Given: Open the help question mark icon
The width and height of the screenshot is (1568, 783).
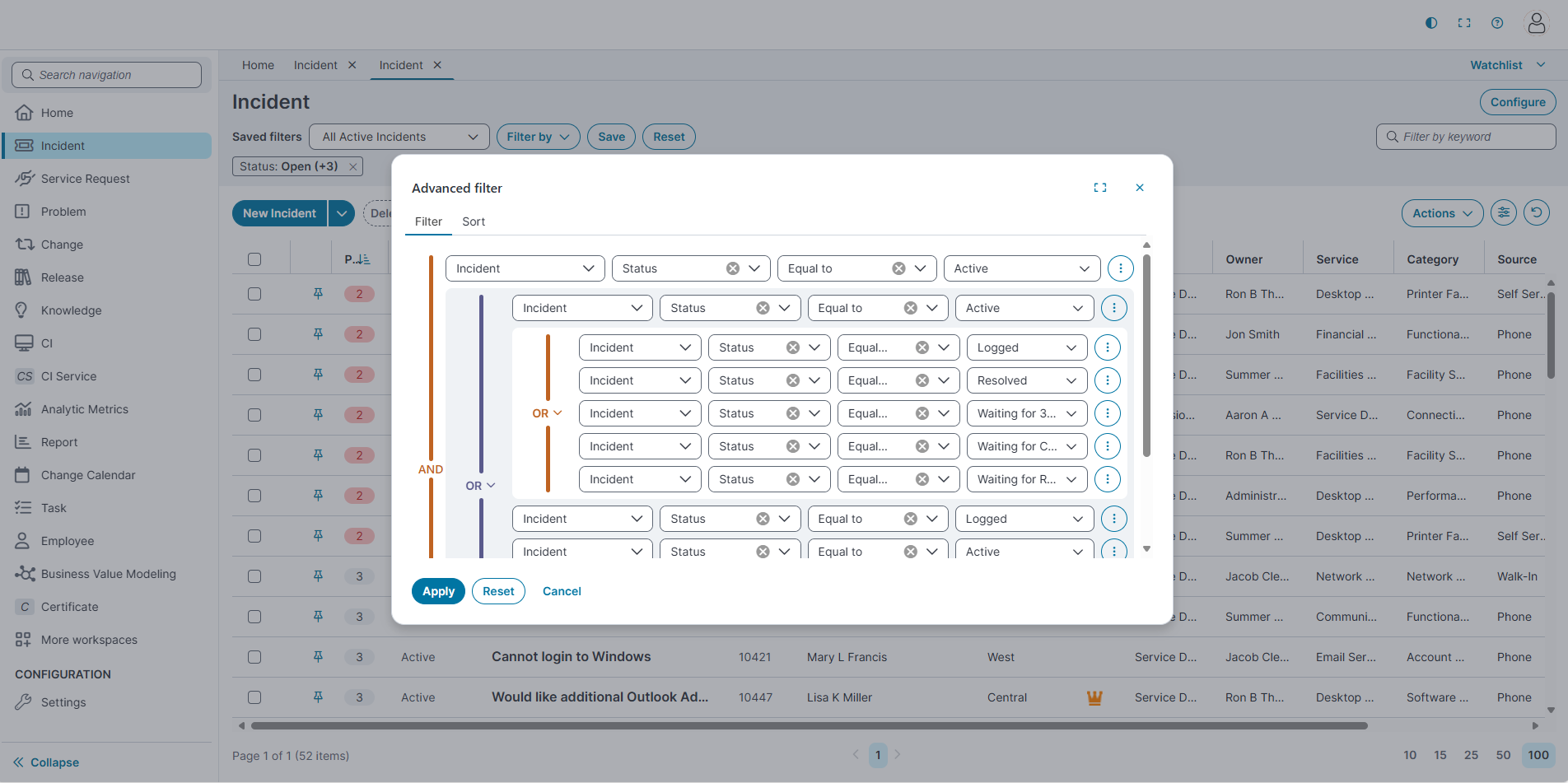Looking at the screenshot, I should [1497, 23].
